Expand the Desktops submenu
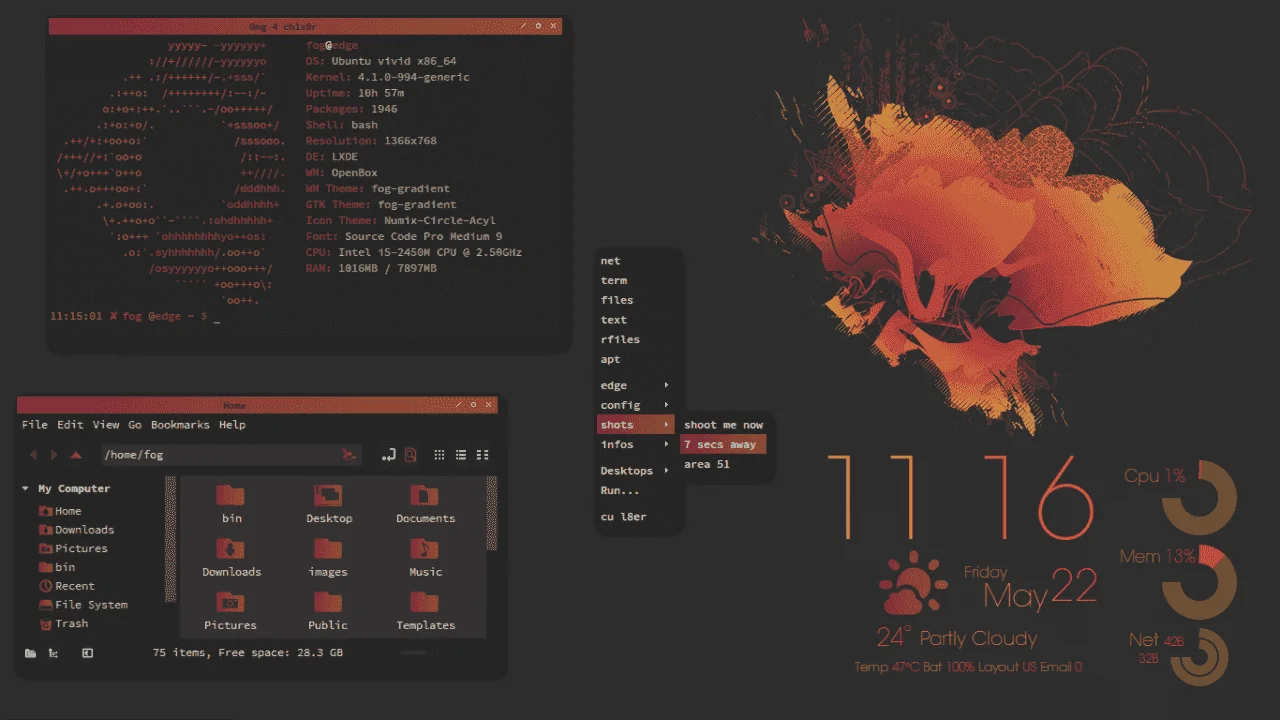The image size is (1280, 720). point(635,470)
